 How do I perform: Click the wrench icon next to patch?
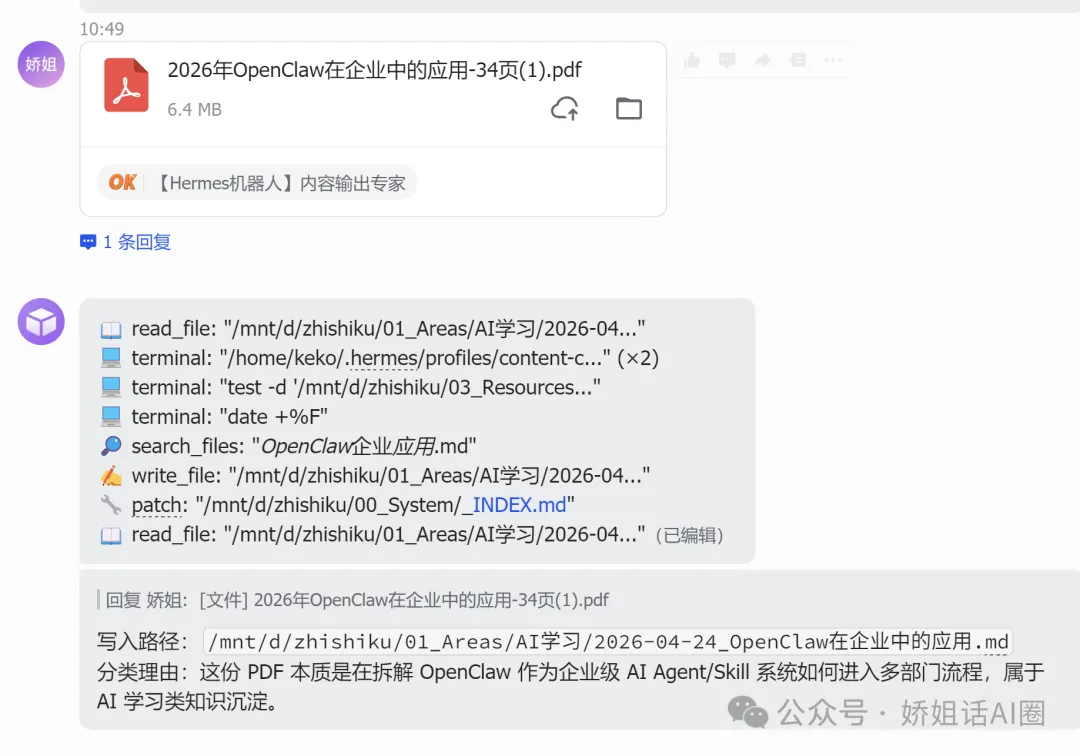coord(112,505)
